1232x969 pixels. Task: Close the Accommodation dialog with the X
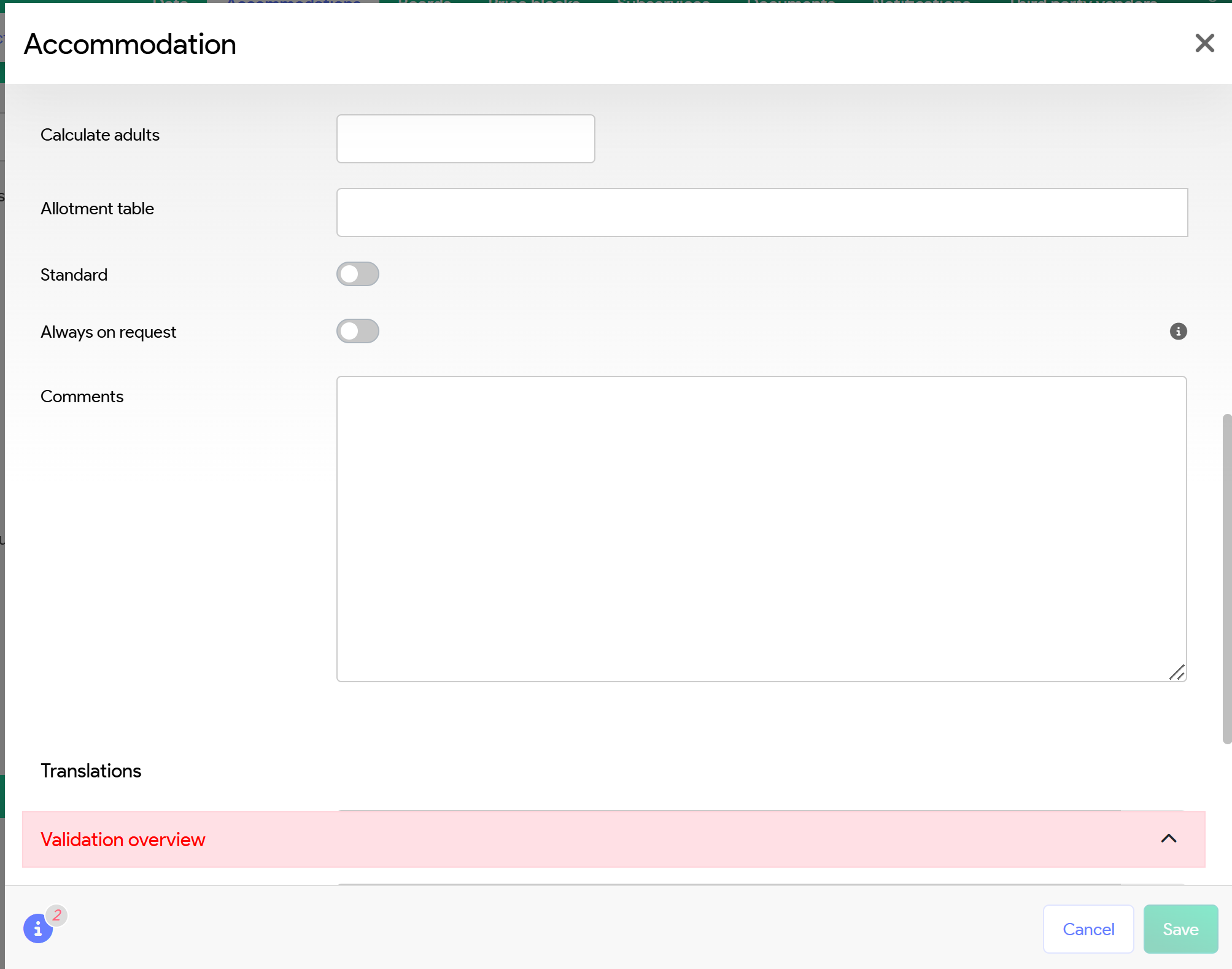tap(1204, 44)
